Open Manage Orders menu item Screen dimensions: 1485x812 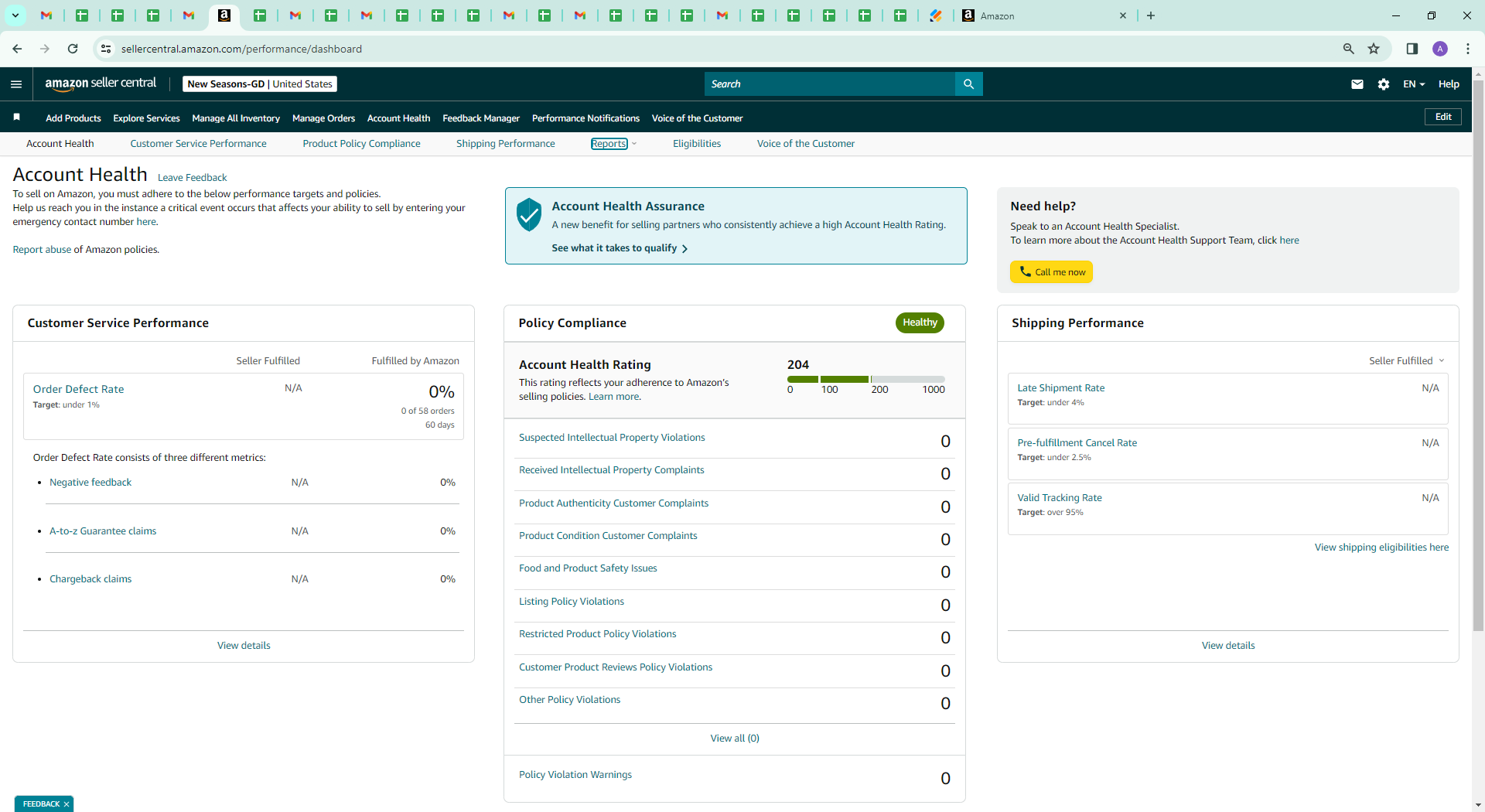click(x=323, y=118)
